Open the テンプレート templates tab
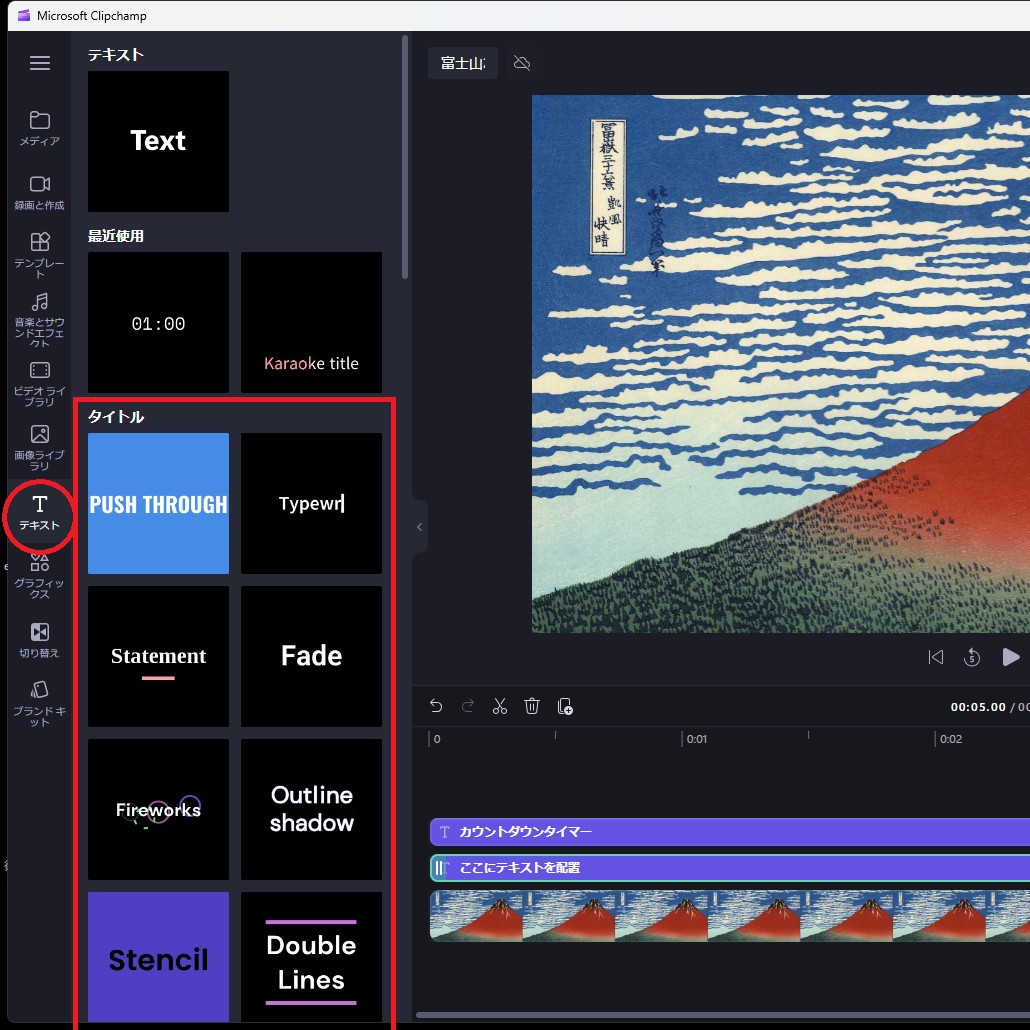This screenshot has width=1030, height=1030. [39, 255]
